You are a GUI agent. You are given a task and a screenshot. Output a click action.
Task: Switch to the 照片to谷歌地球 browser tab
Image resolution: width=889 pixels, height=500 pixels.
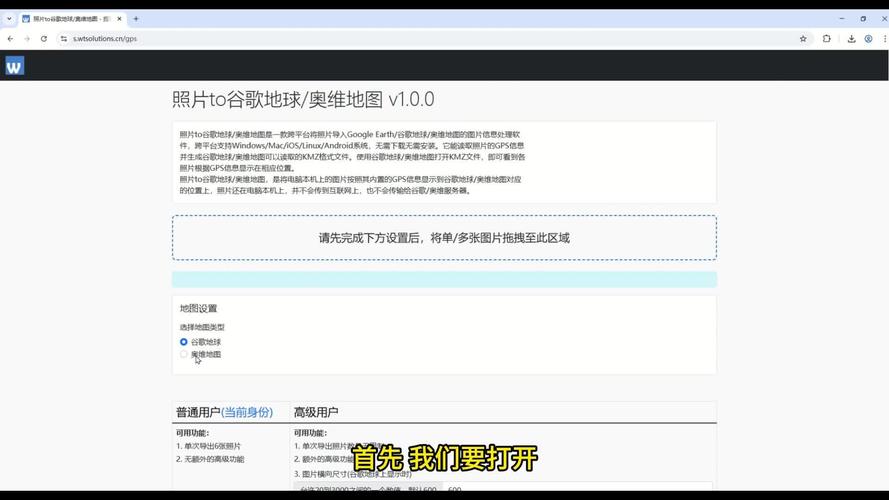coord(70,18)
